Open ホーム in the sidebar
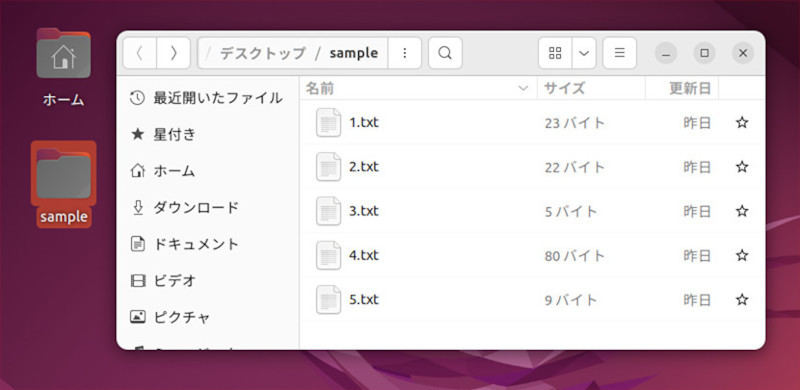This screenshot has width=800, height=390. pos(207,171)
